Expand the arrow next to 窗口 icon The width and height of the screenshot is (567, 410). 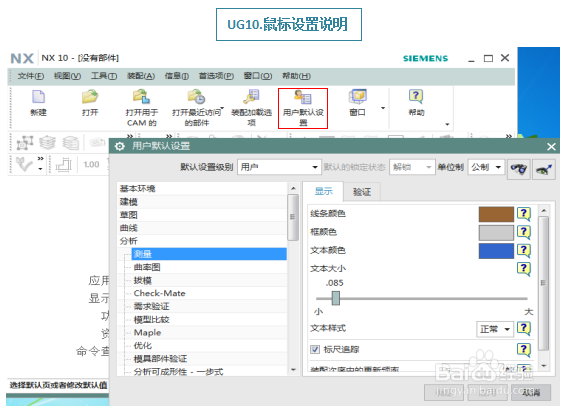click(383, 108)
